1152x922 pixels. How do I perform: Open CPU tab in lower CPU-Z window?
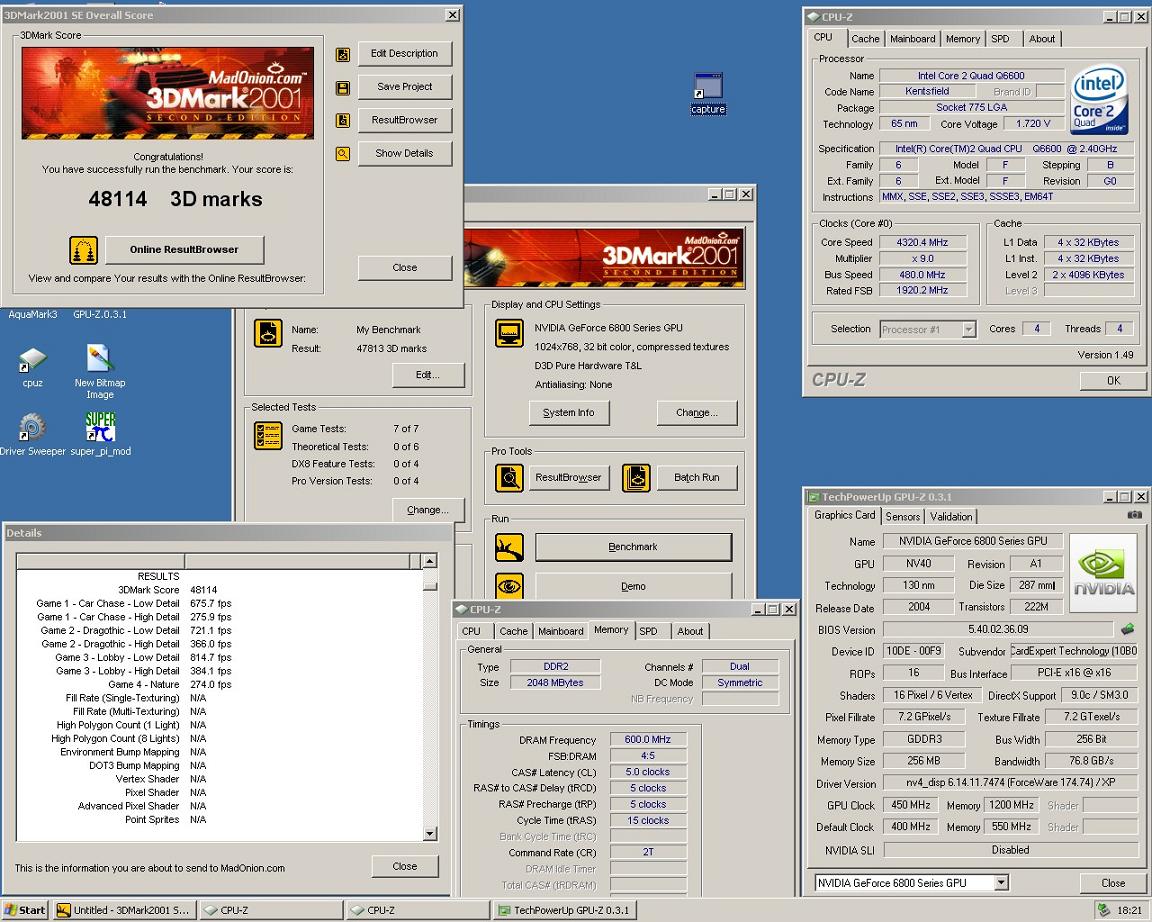(471, 631)
